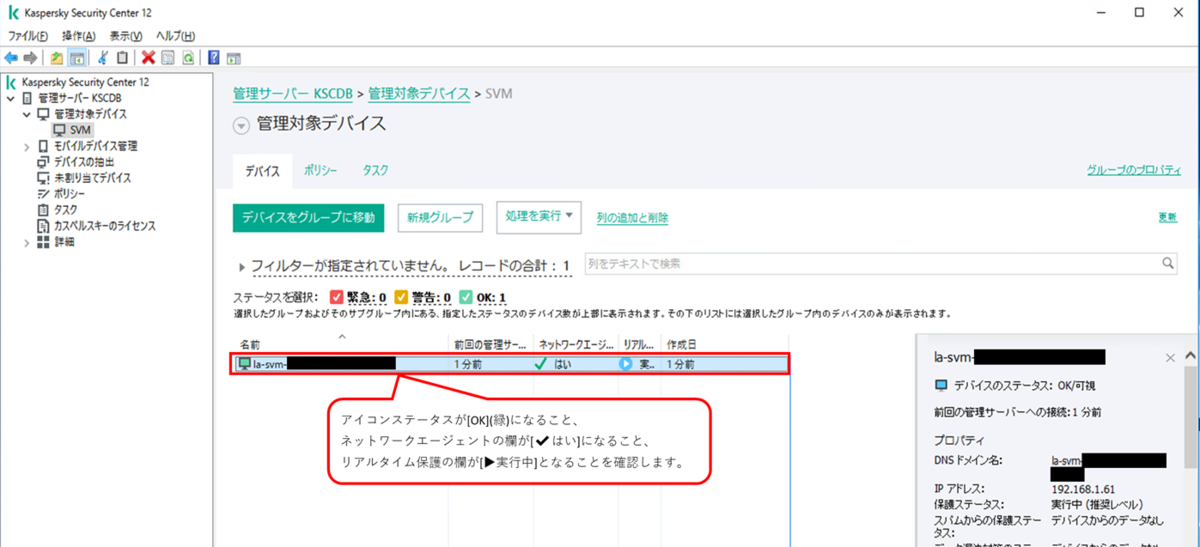Image resolution: width=1200 pixels, height=547 pixels.
Task: Select 未割り当てデバイス in the tree
Action: tap(83, 178)
